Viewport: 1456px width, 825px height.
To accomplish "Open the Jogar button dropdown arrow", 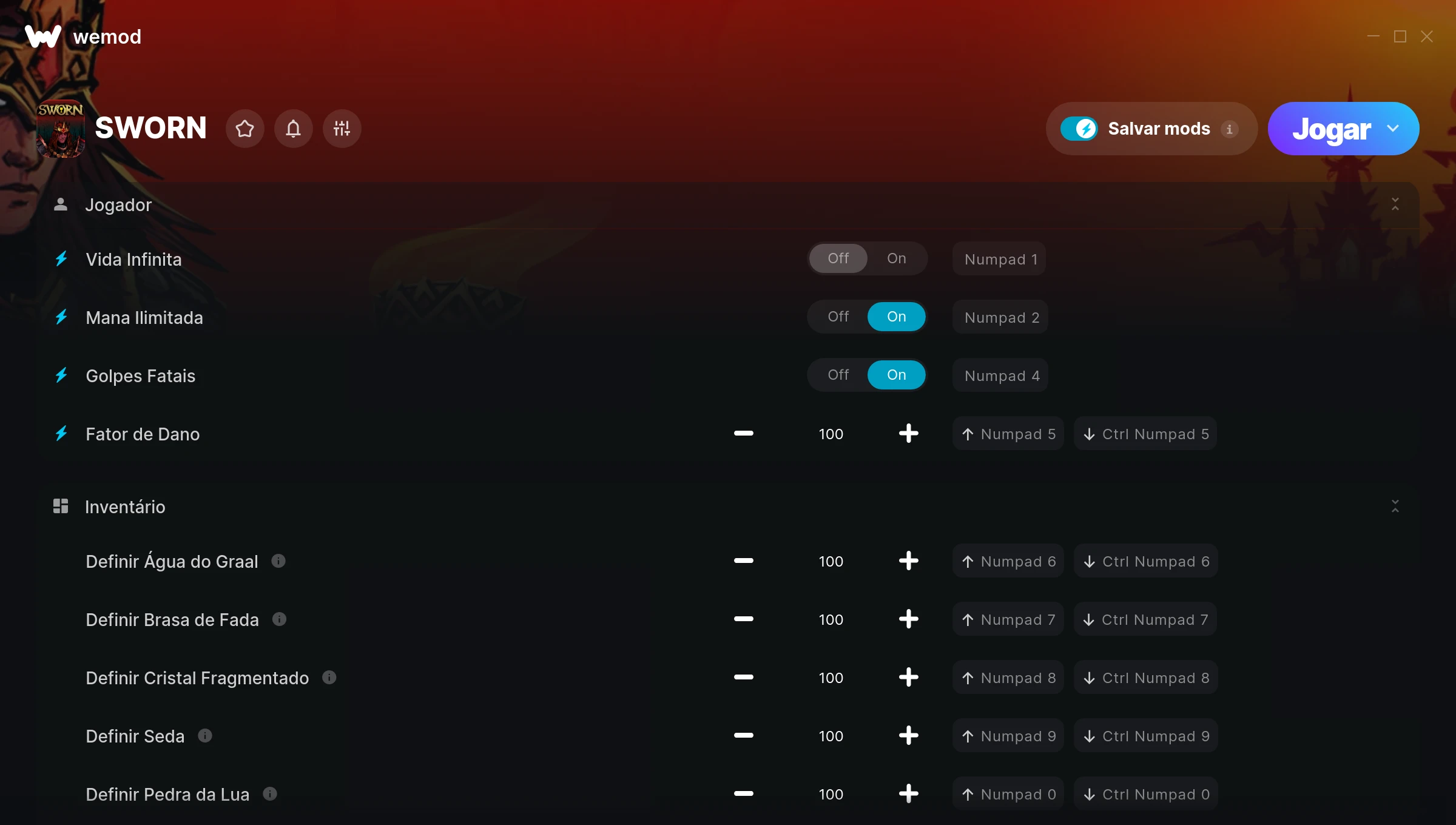I will (x=1393, y=129).
